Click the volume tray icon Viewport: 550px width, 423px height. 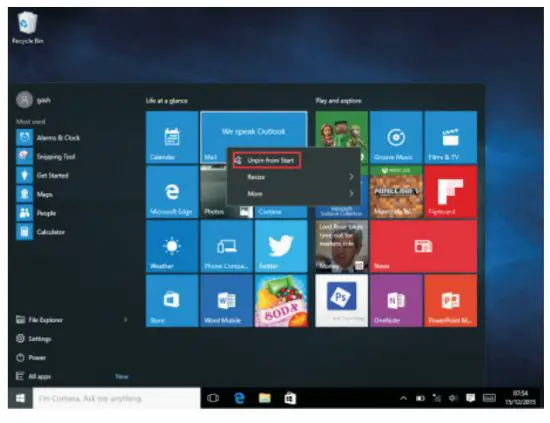click(453, 398)
